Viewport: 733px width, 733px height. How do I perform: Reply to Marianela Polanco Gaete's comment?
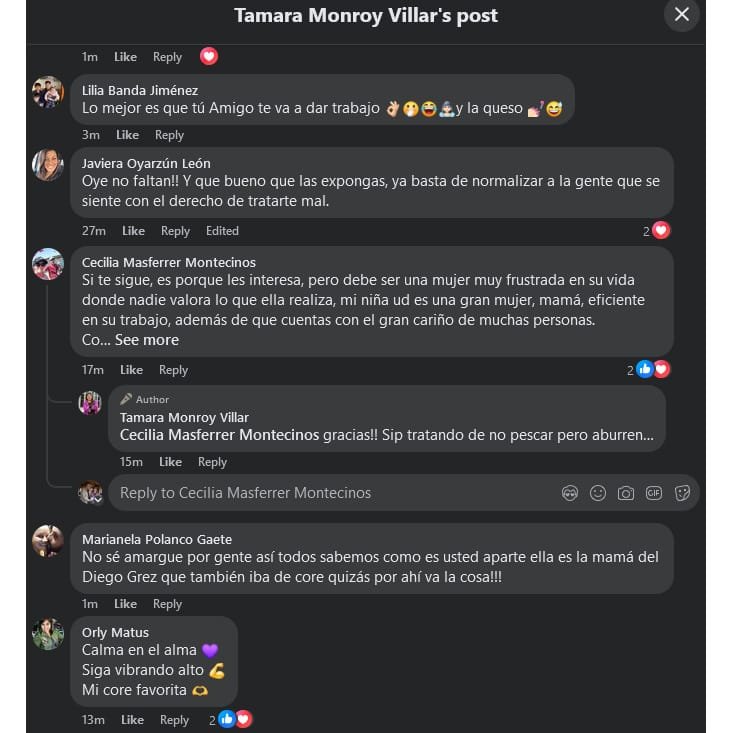(167, 604)
